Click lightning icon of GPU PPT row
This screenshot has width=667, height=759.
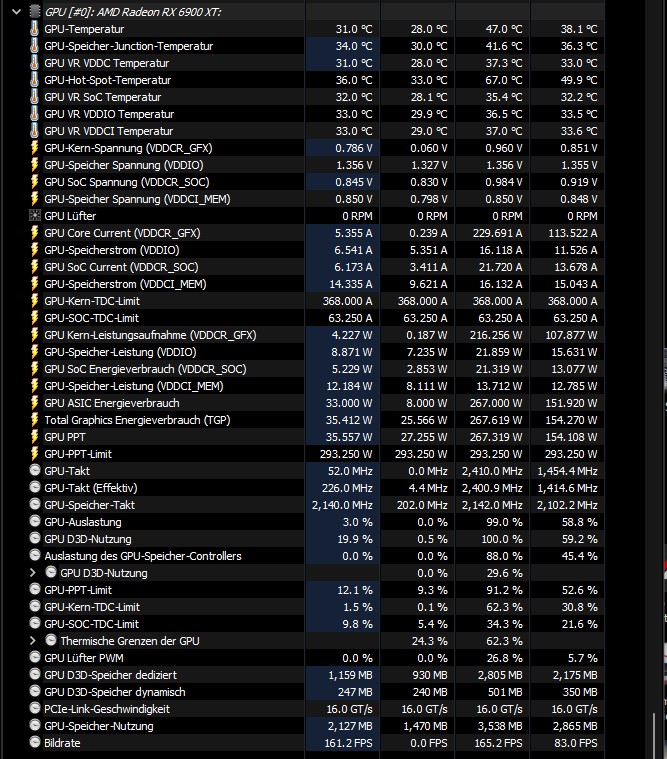point(34,437)
